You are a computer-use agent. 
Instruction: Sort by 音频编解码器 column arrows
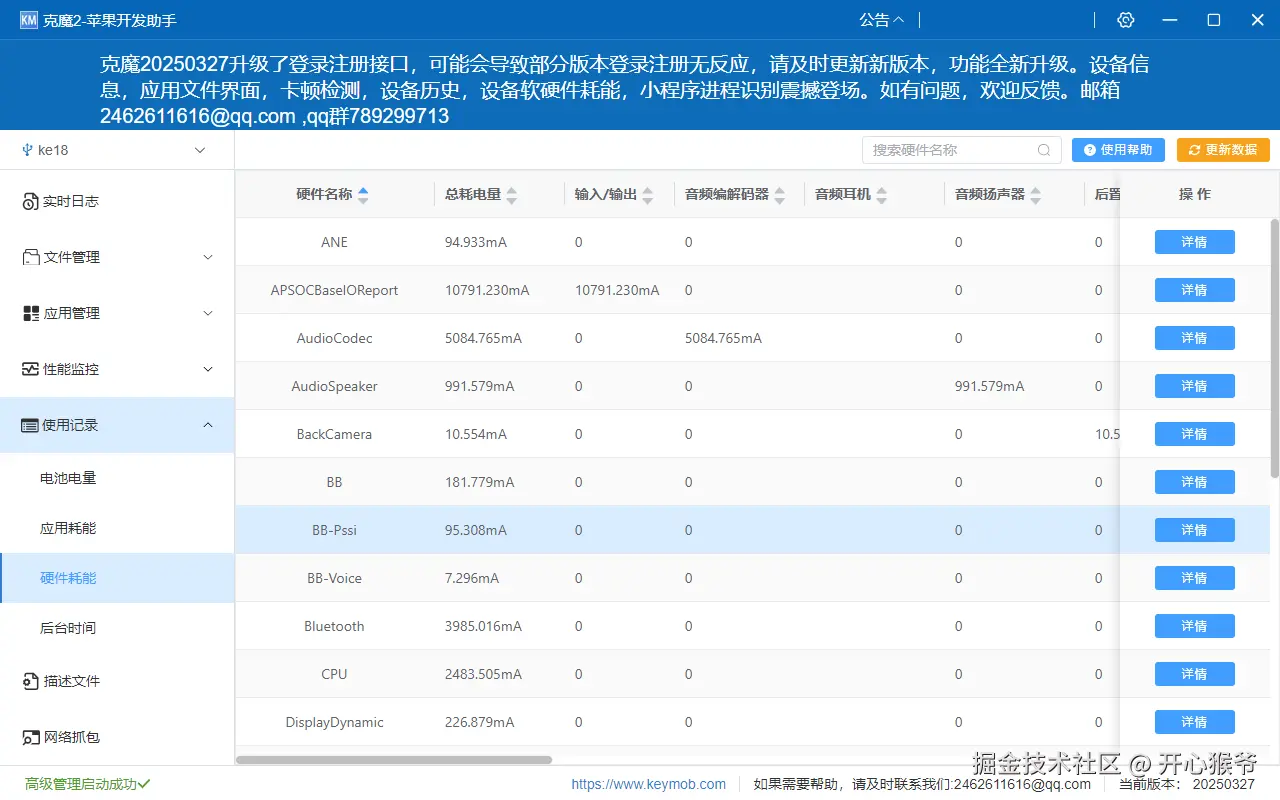point(780,195)
